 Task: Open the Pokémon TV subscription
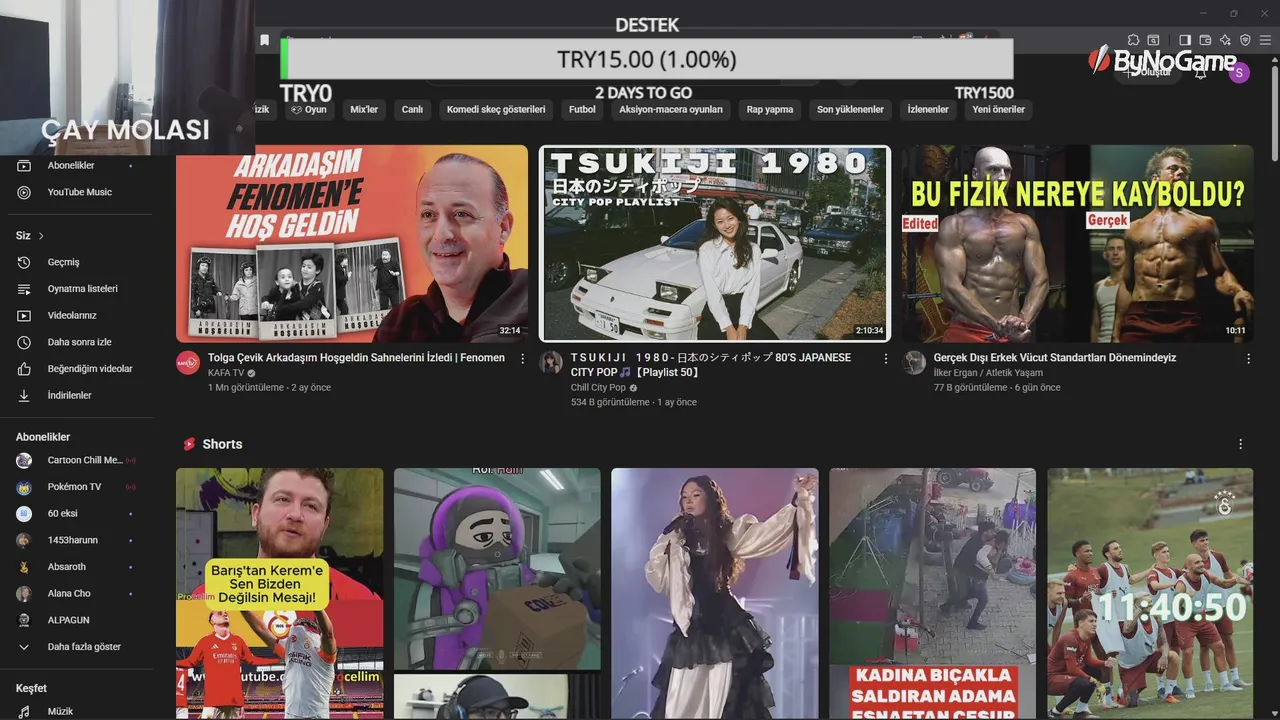77,487
